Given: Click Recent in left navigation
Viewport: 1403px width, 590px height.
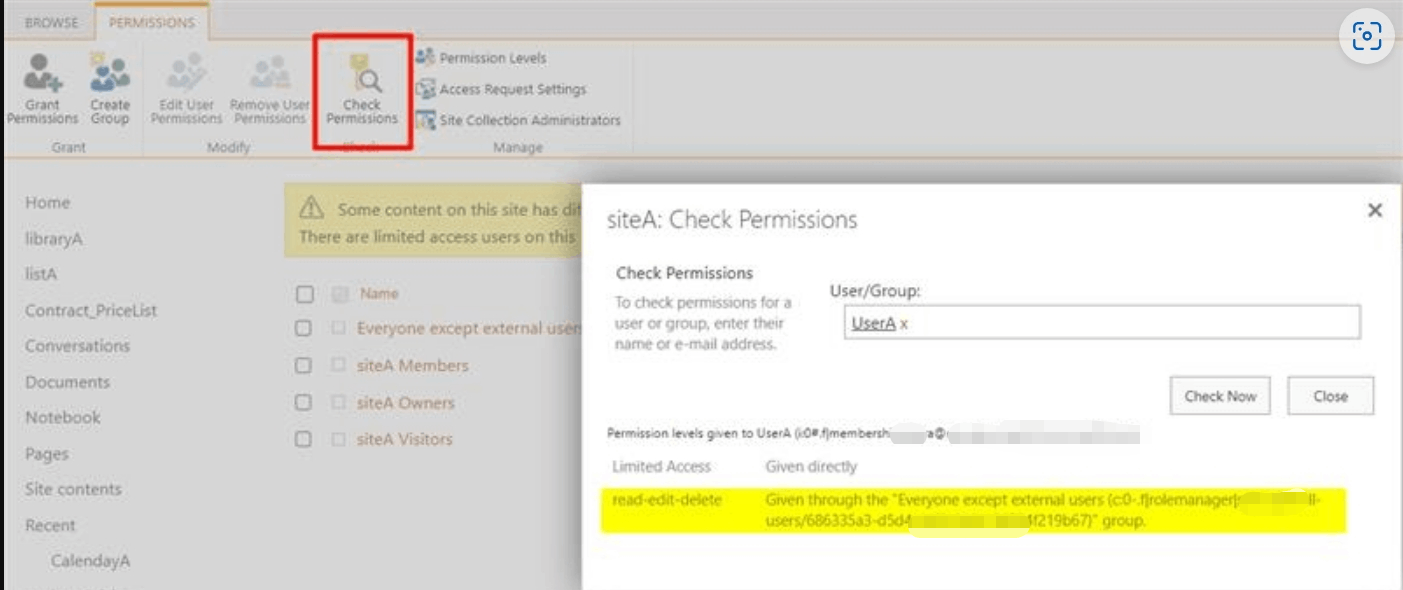Looking at the screenshot, I should click(x=50, y=525).
